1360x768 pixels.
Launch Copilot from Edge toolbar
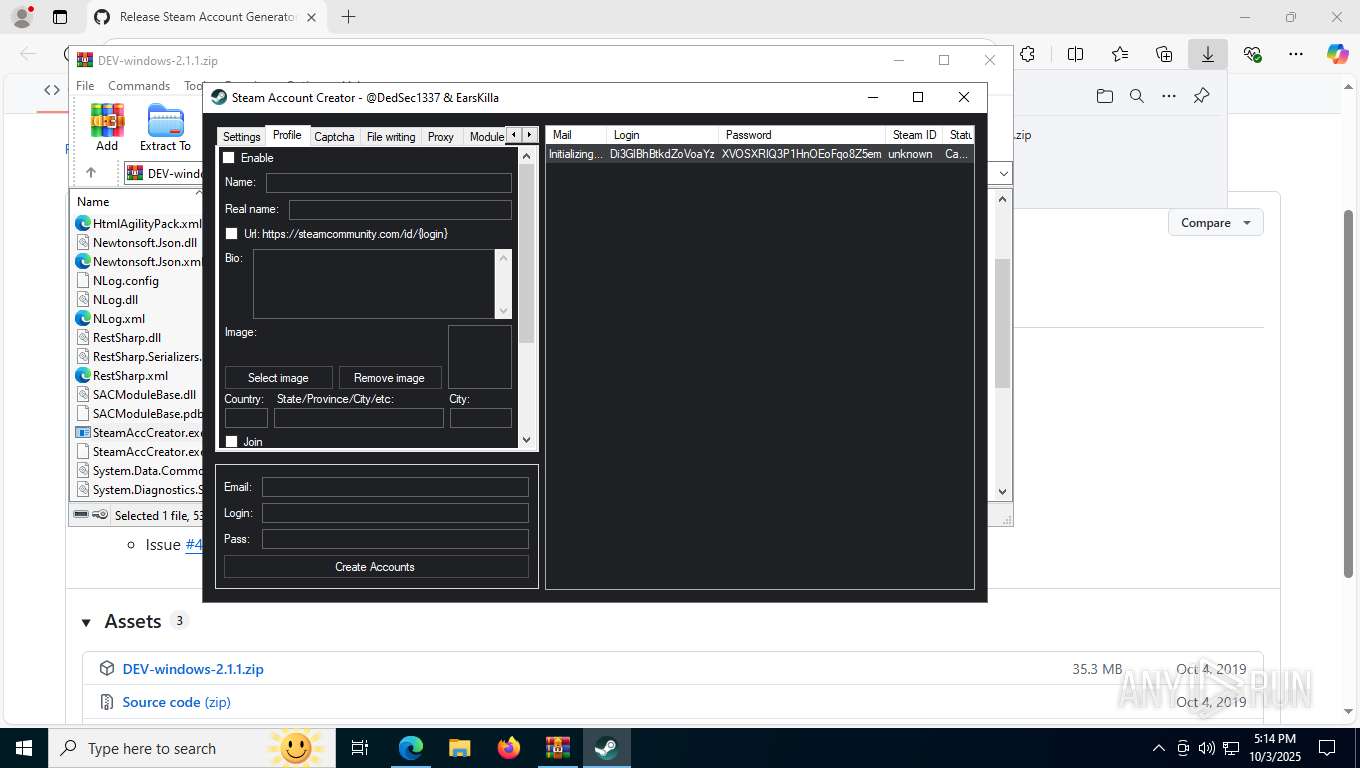click(x=1337, y=55)
